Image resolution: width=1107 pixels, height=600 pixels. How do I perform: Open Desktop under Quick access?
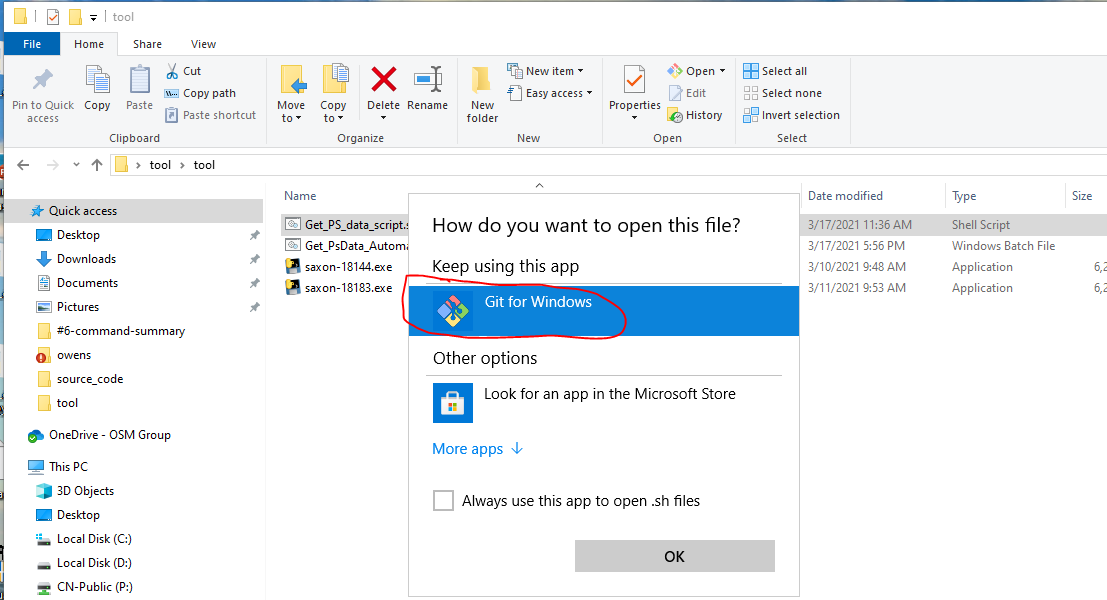[x=78, y=235]
